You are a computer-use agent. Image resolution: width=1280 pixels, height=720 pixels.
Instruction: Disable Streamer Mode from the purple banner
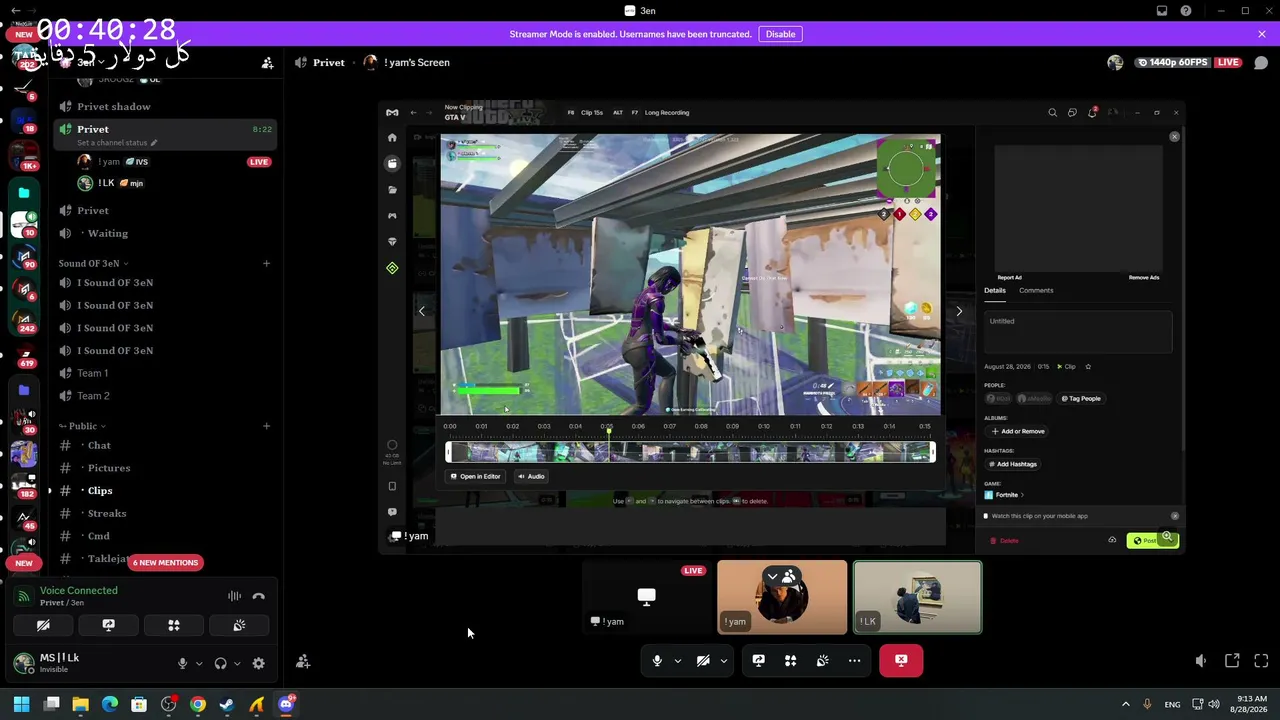pos(780,34)
